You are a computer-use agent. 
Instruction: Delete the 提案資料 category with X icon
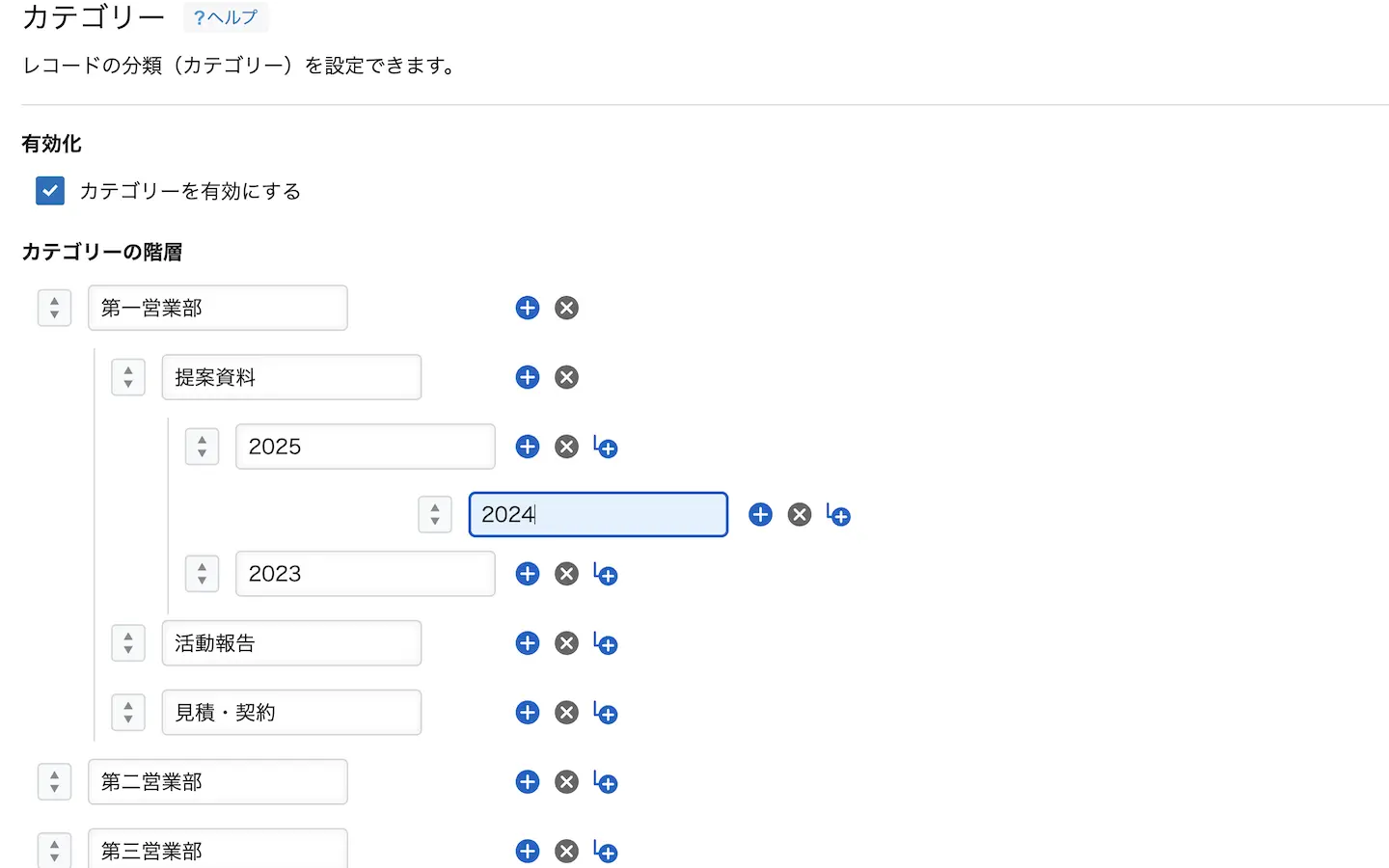click(566, 377)
